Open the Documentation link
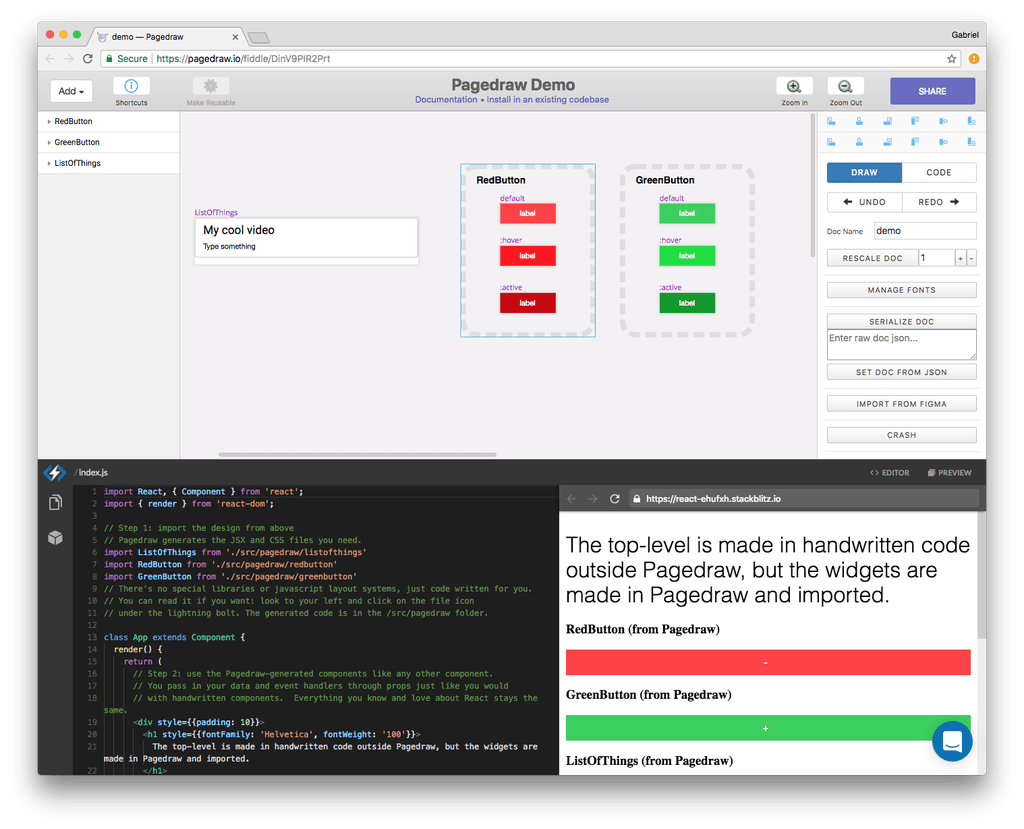 [445, 99]
